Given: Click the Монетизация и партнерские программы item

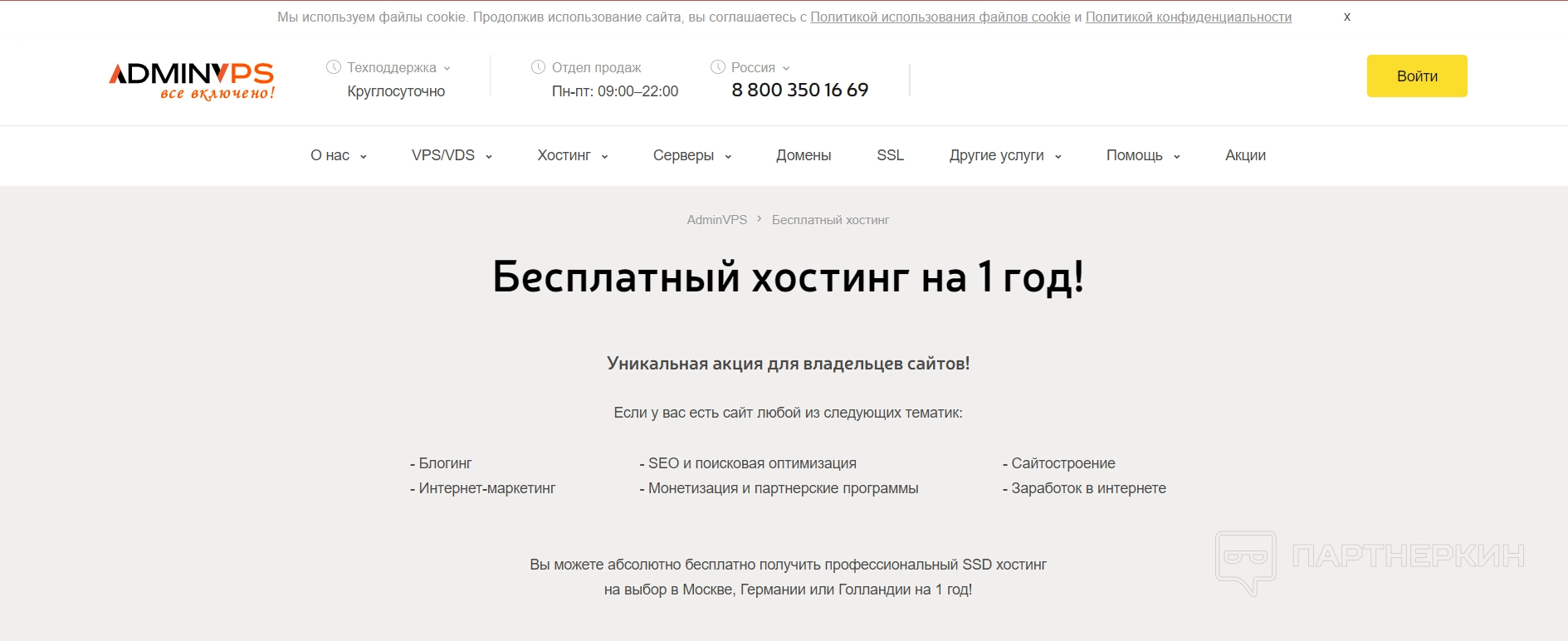Looking at the screenshot, I should tap(779, 488).
